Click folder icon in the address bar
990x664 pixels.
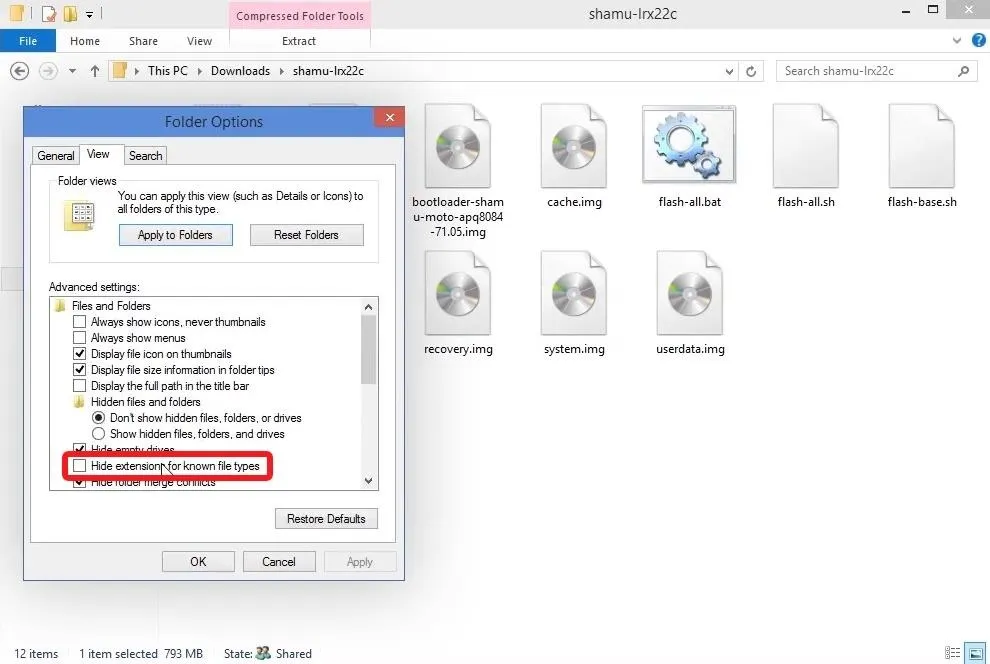(120, 70)
